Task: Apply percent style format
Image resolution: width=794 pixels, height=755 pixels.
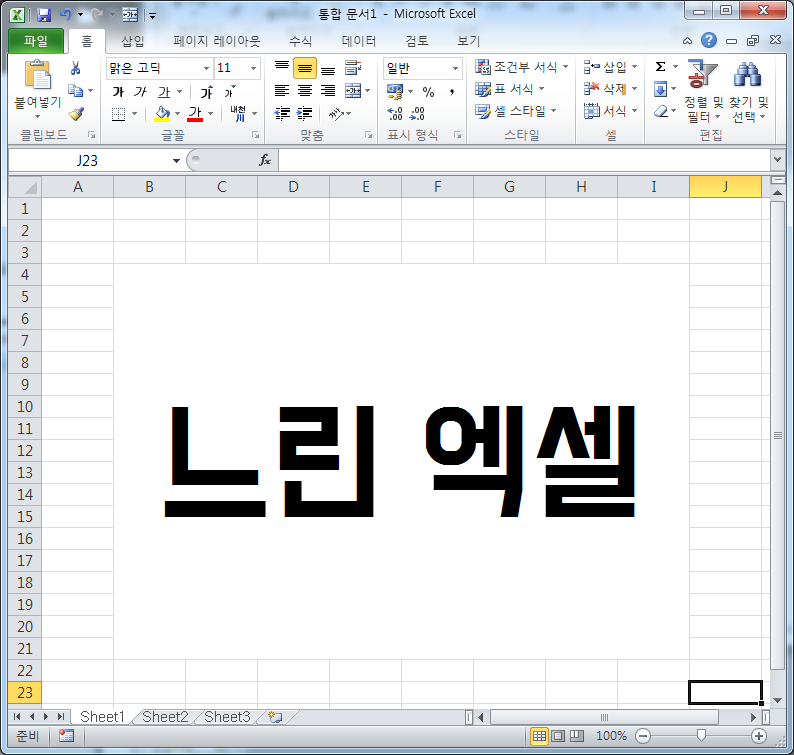Action: tap(428, 92)
